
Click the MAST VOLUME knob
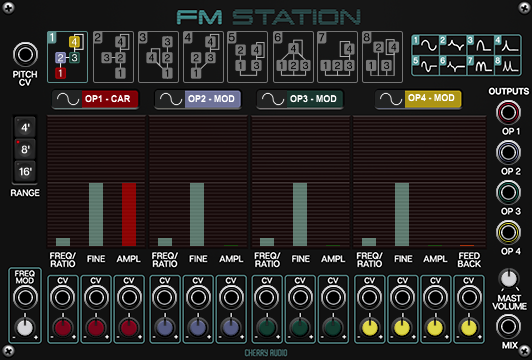pyautogui.click(x=509, y=279)
